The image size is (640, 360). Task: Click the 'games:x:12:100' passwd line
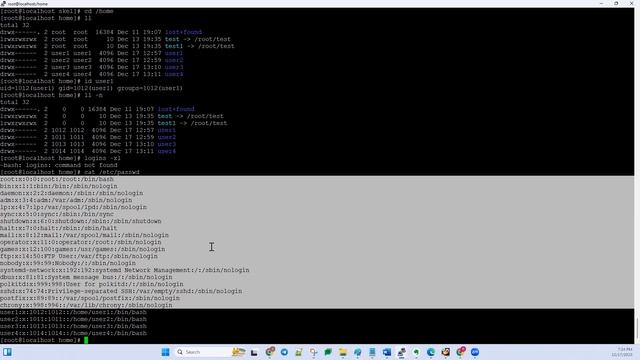tap(83, 249)
